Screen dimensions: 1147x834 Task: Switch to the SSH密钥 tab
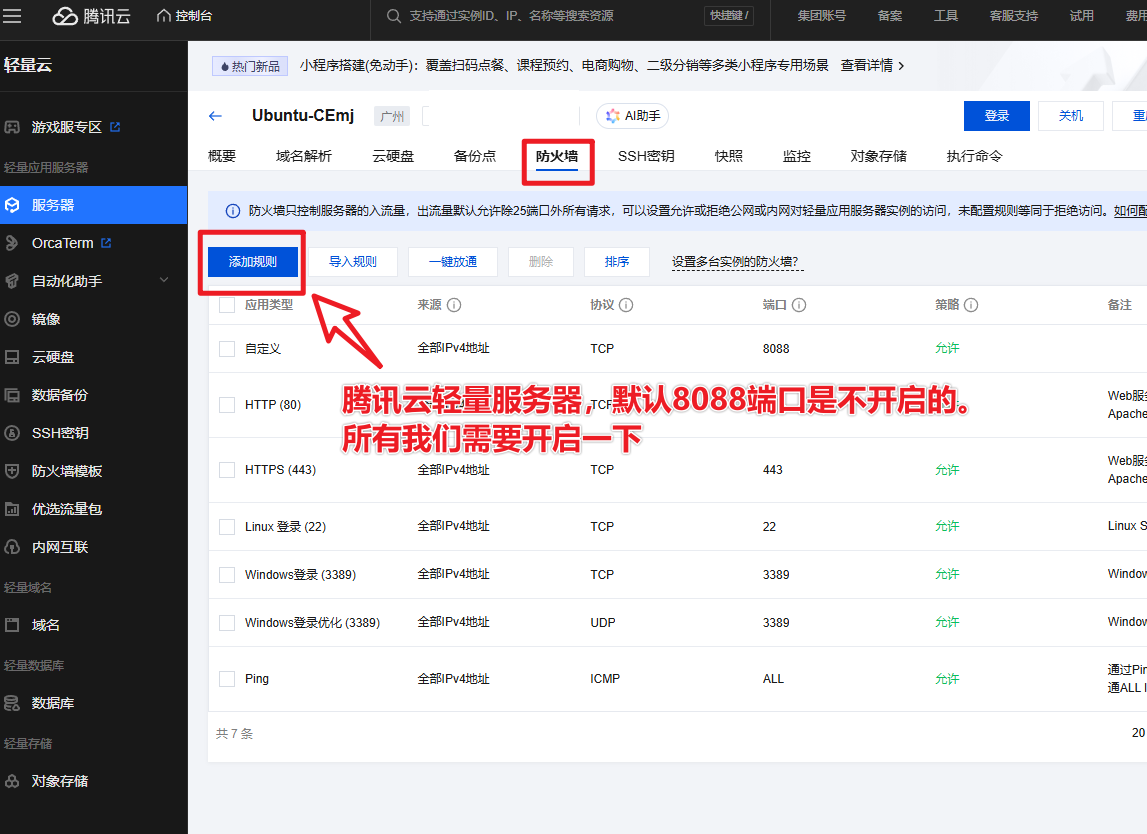(x=645, y=156)
